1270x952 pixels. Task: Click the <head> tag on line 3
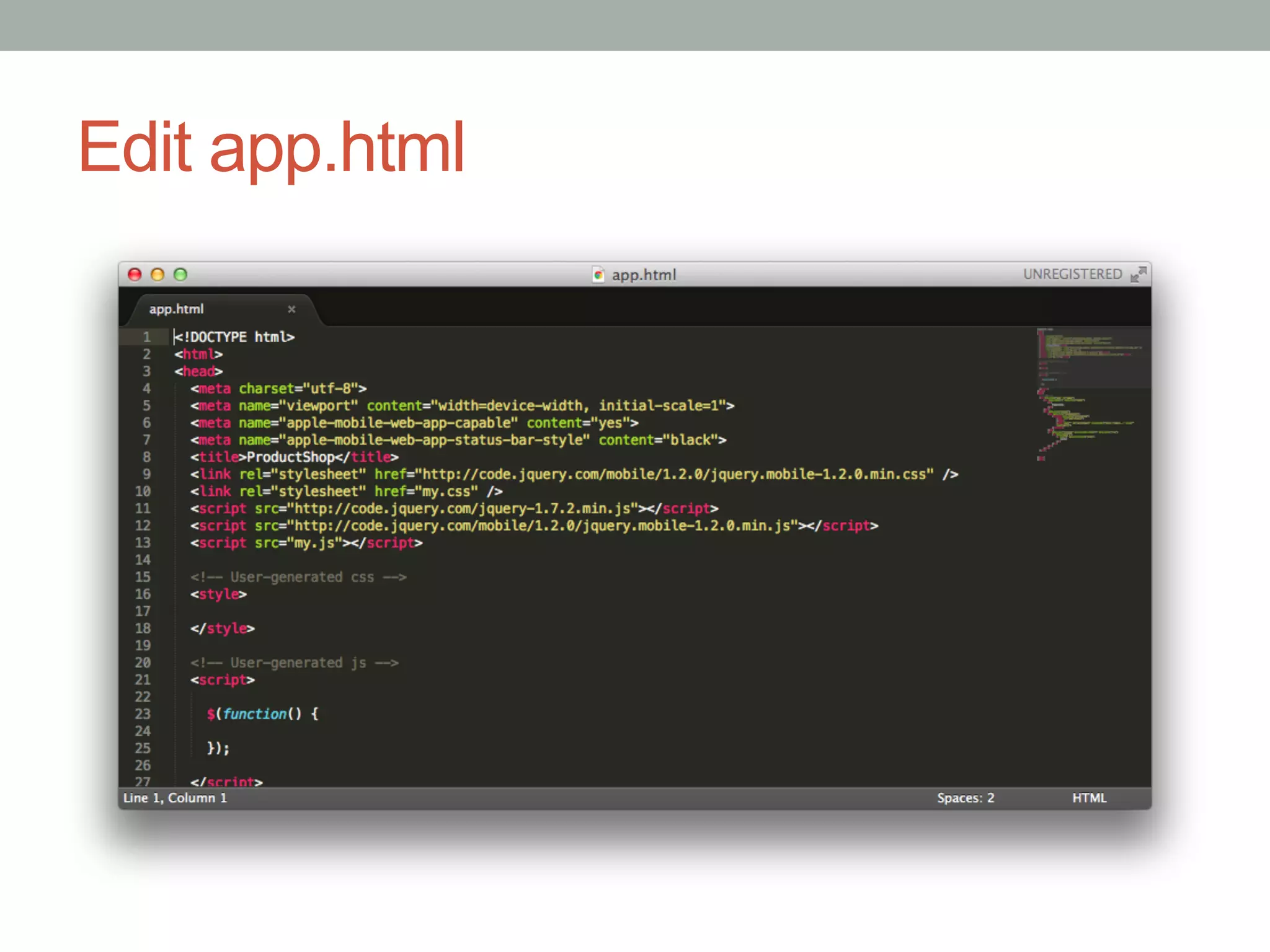pos(198,371)
